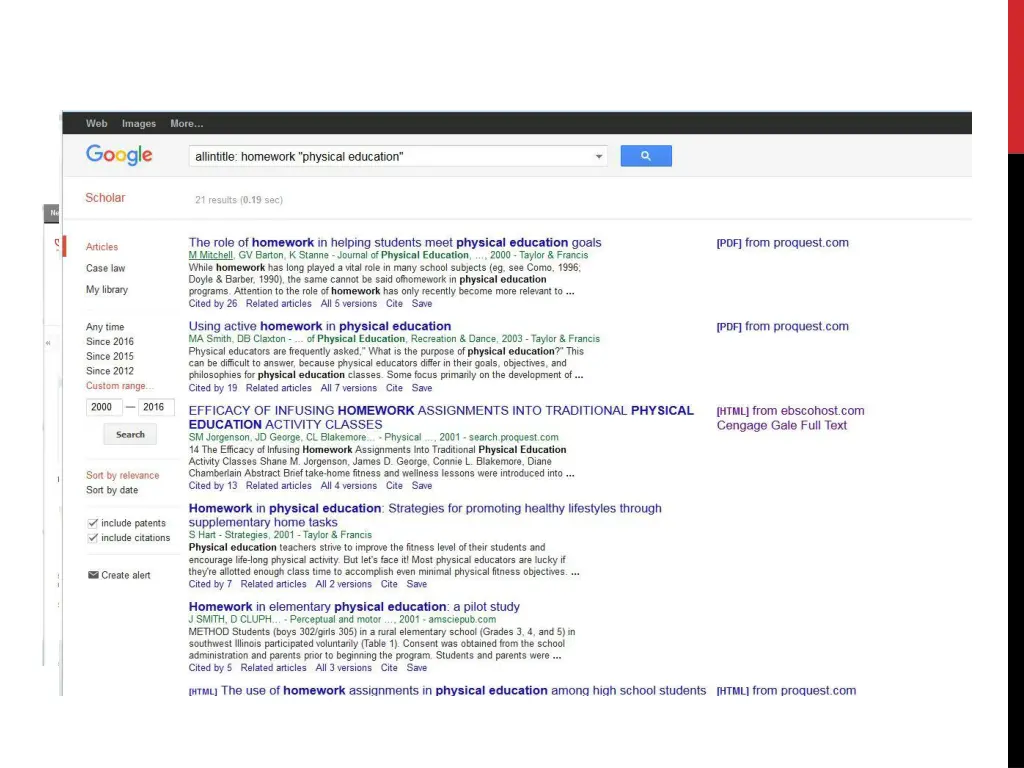Open My library

(x=107, y=289)
